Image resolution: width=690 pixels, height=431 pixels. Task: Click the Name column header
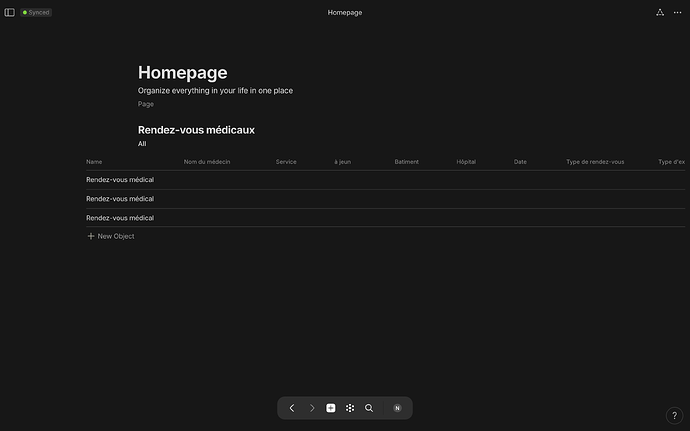coord(94,162)
